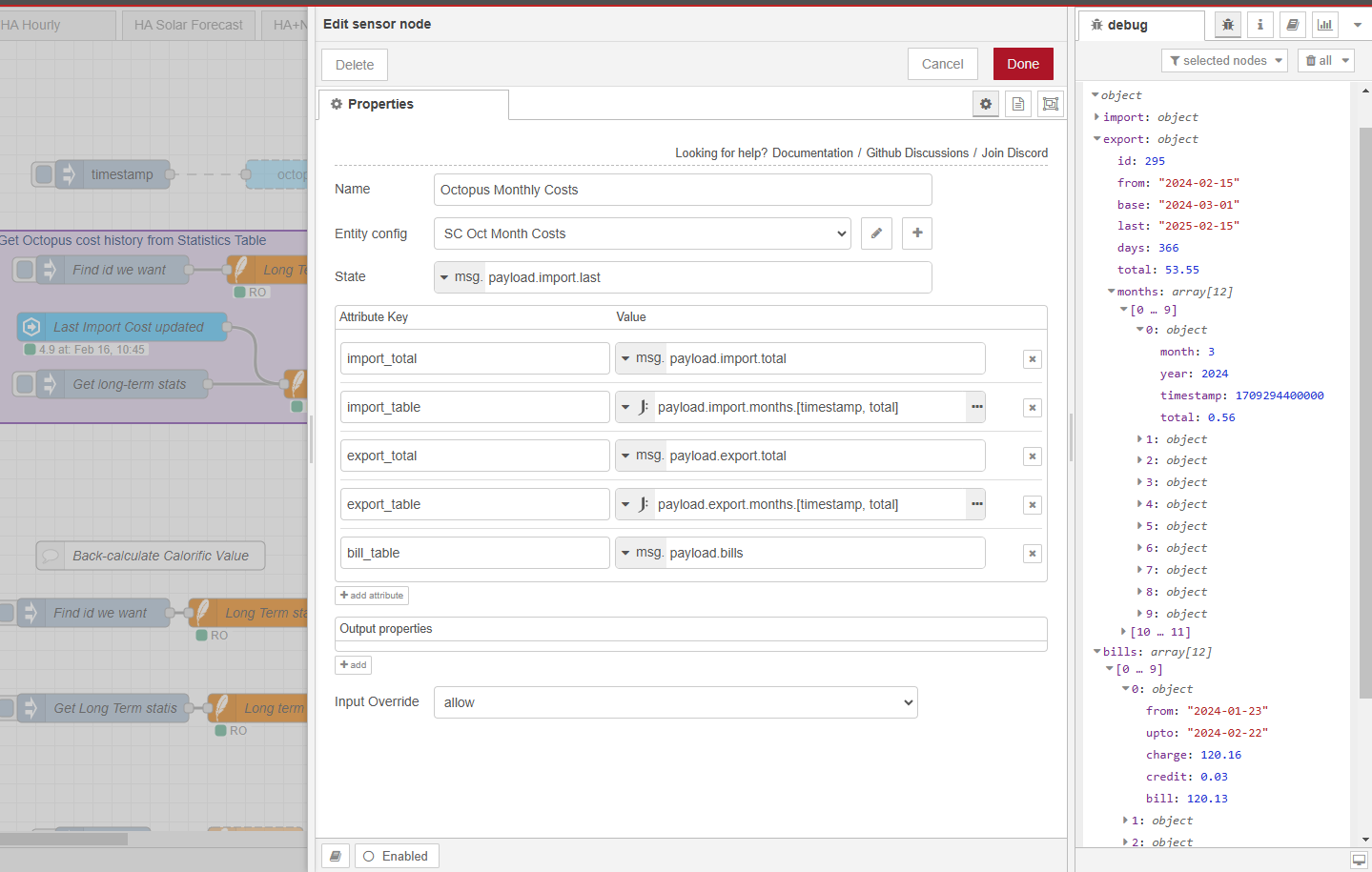Image resolution: width=1372 pixels, height=872 pixels.
Task: Click the State field showing msg.payload.import.last
Action: point(683,277)
